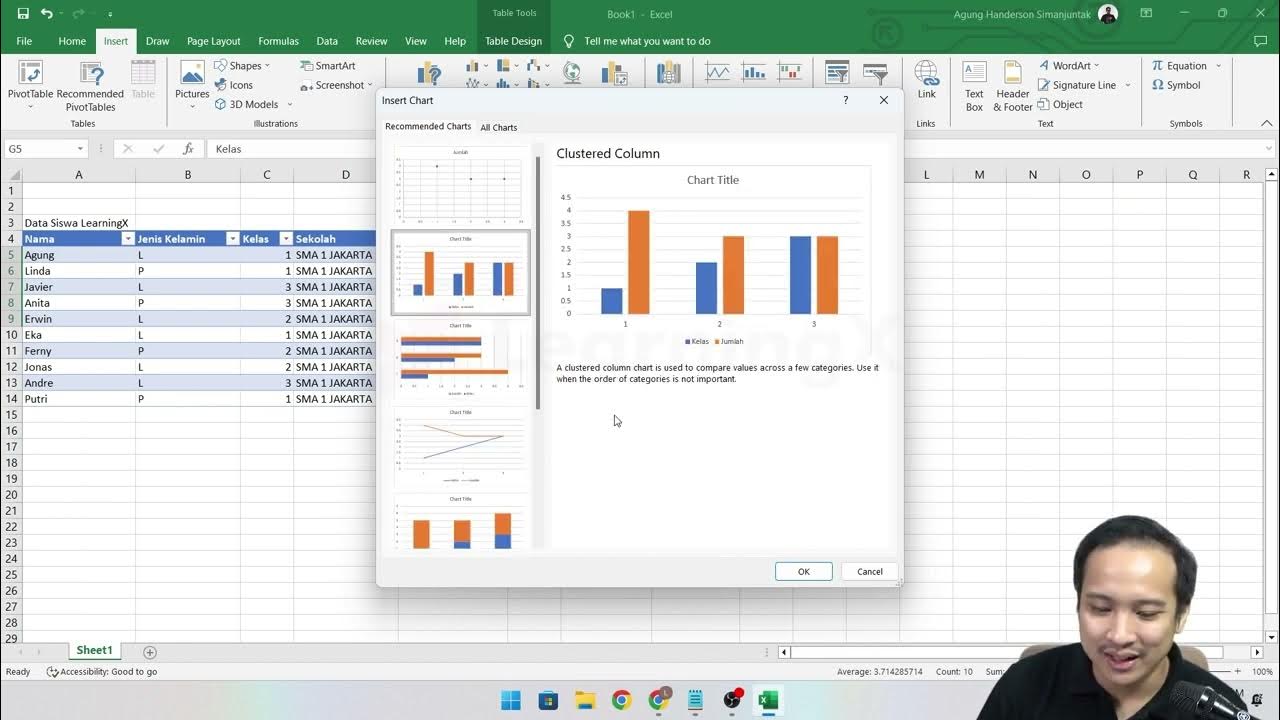The image size is (1280, 720).
Task: Select the Data Siswa LearningX cell
Action: tap(77, 223)
